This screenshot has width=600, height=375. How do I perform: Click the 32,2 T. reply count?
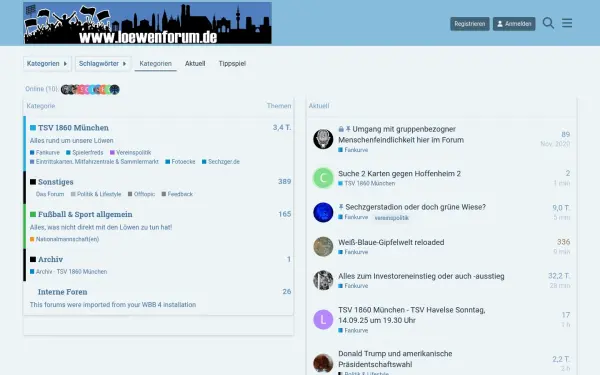[559, 276]
